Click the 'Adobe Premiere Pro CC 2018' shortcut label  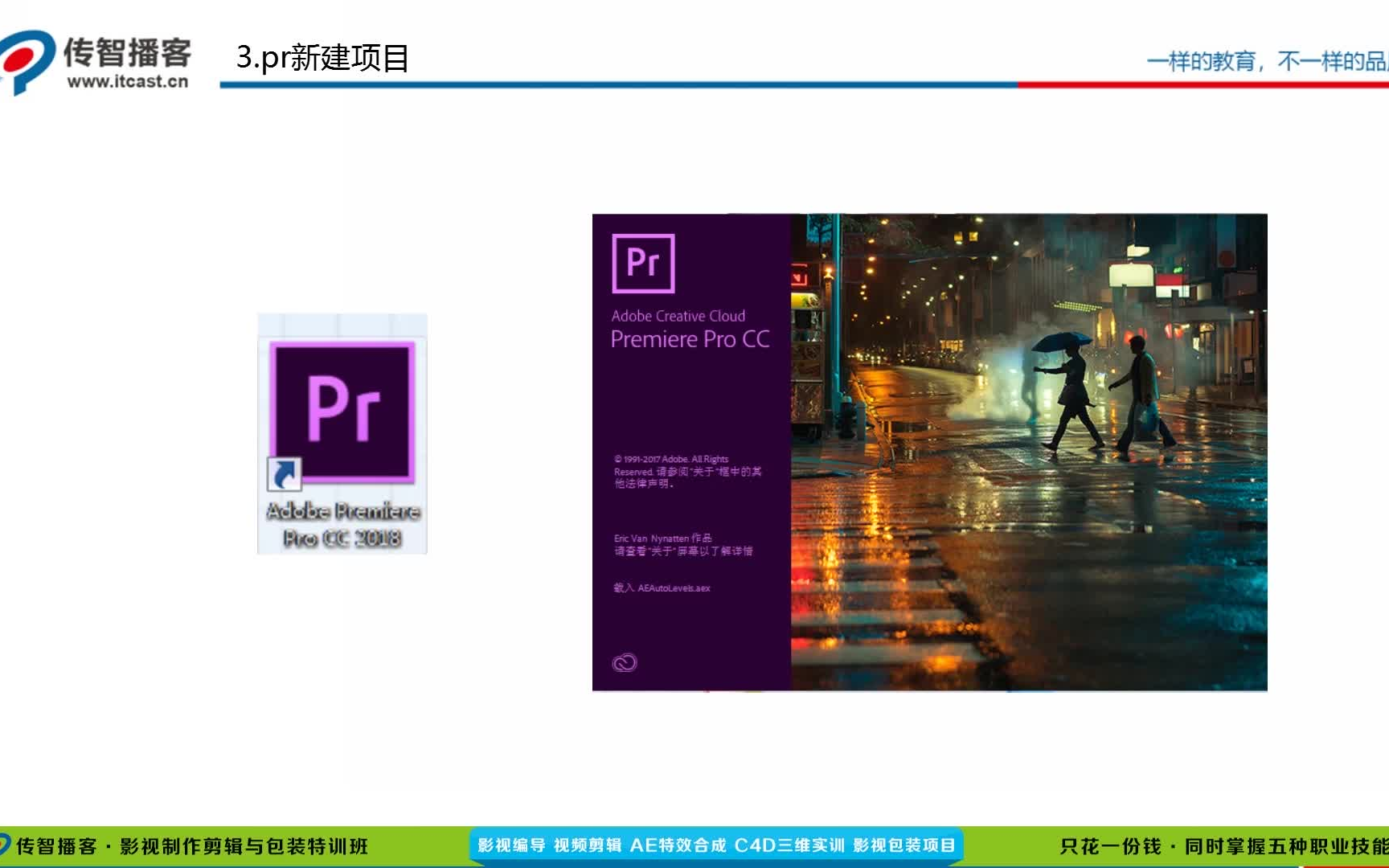[x=343, y=524]
